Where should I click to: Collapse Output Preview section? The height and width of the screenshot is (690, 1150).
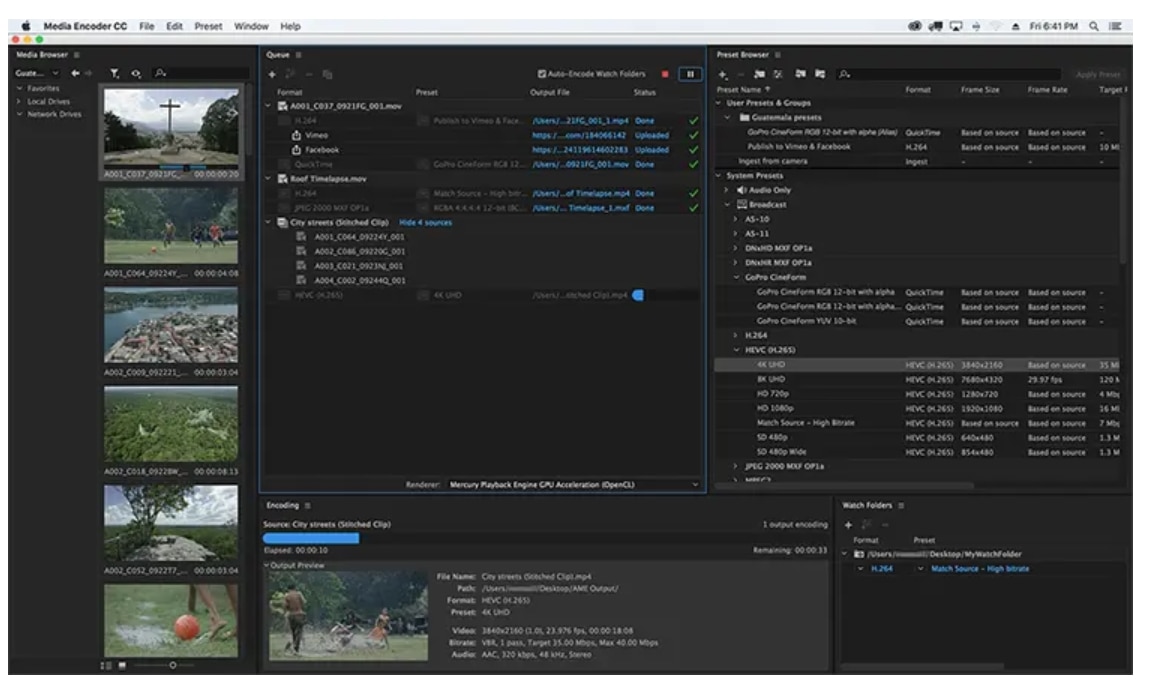[x=267, y=566]
